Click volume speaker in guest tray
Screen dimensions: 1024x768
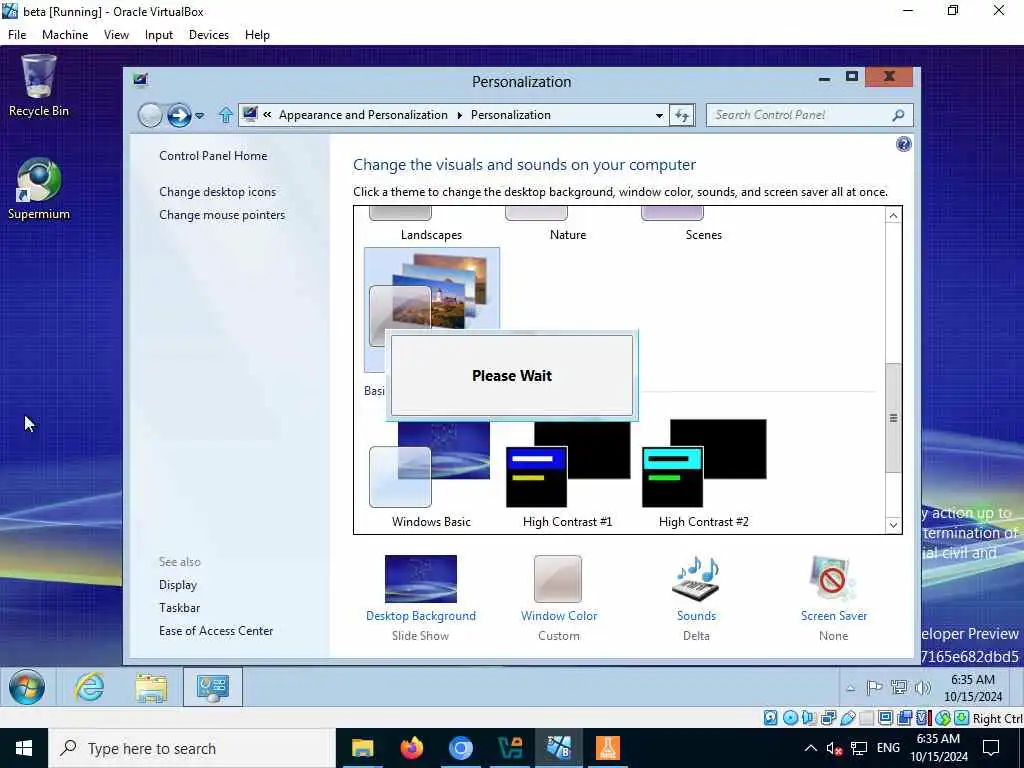click(922, 687)
